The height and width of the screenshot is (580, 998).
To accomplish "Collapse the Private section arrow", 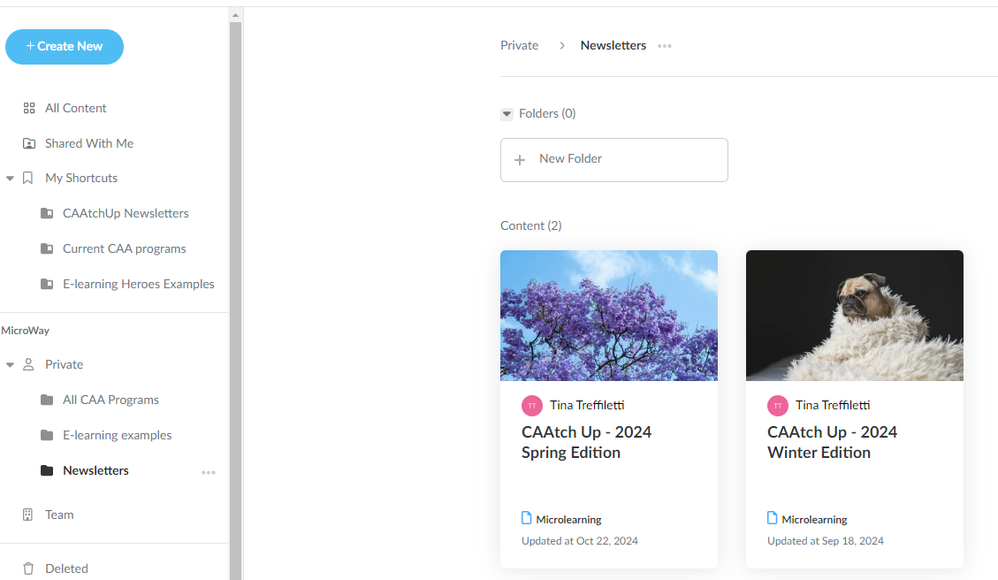I will point(10,365).
